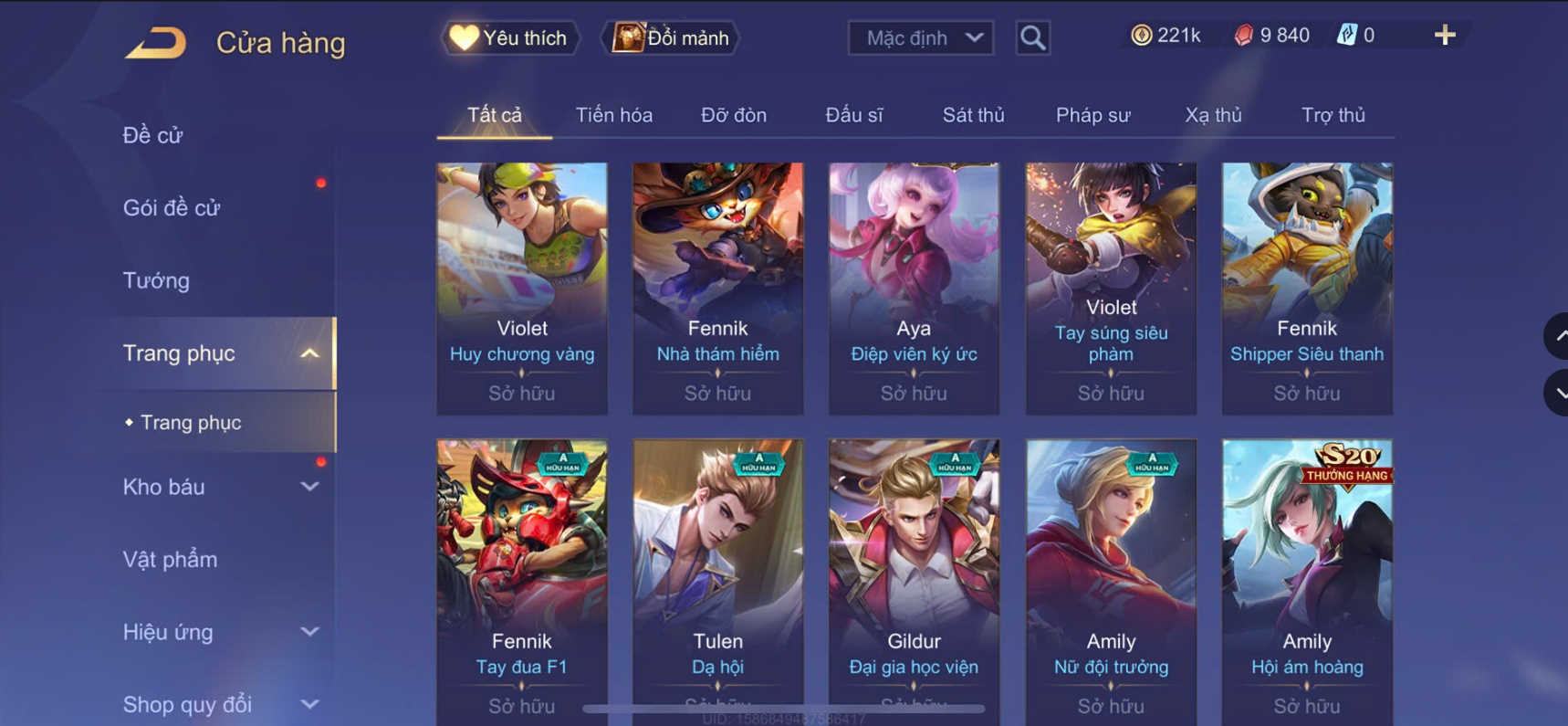Select the Aya Điệp viên ký ức skin card

(914, 289)
